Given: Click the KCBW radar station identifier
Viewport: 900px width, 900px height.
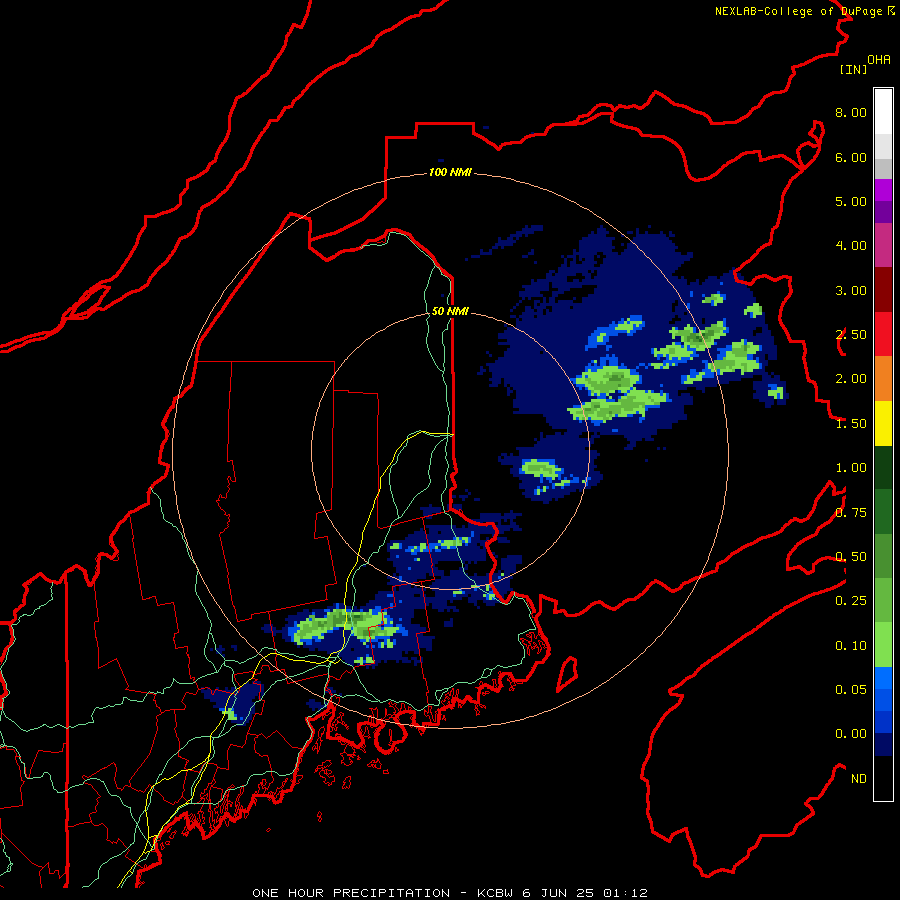Looking at the screenshot, I should 495,893.
